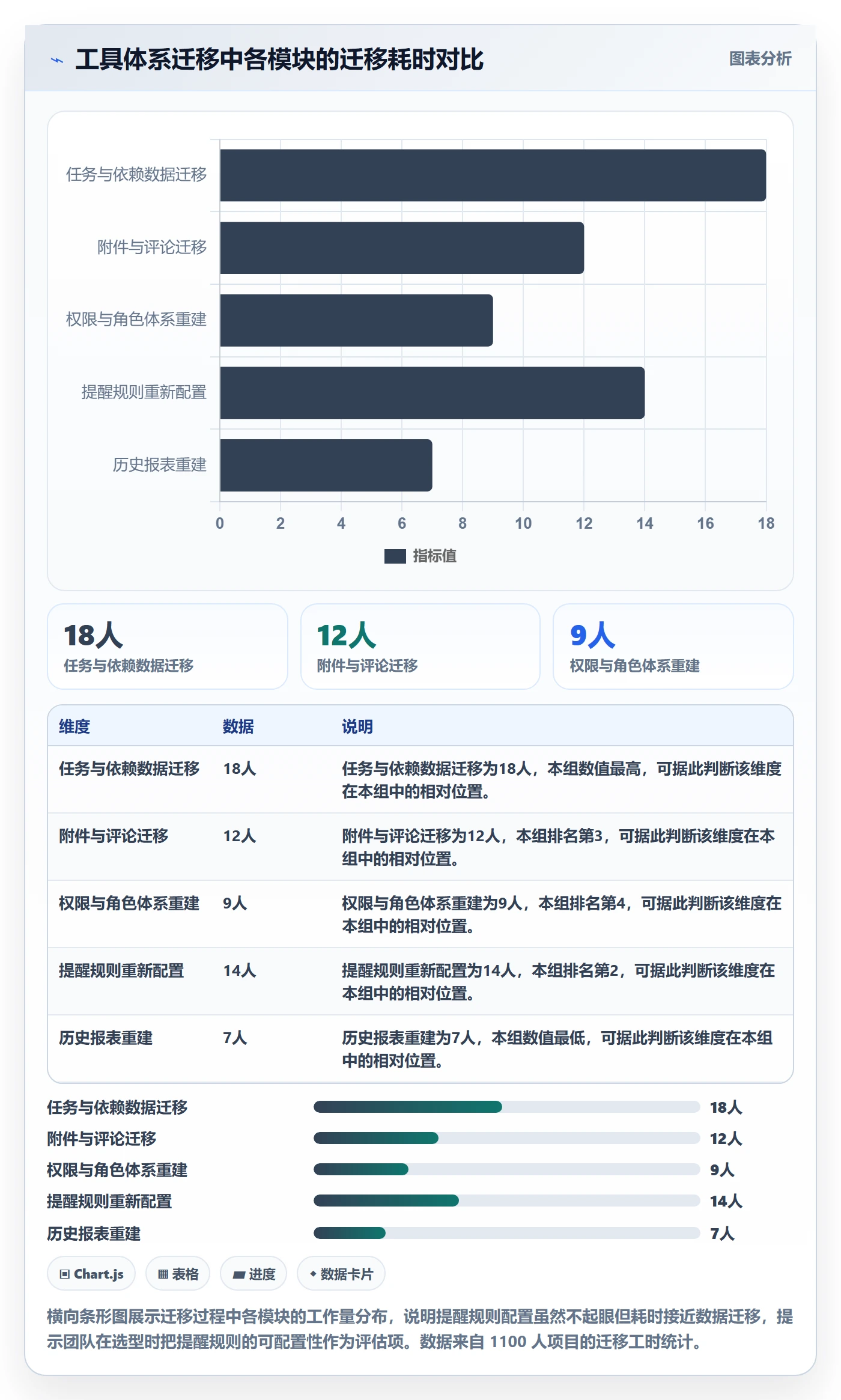The width and height of the screenshot is (841, 1400).
Task: Click the 14人 value beside the progress bar
Action: [726, 1201]
